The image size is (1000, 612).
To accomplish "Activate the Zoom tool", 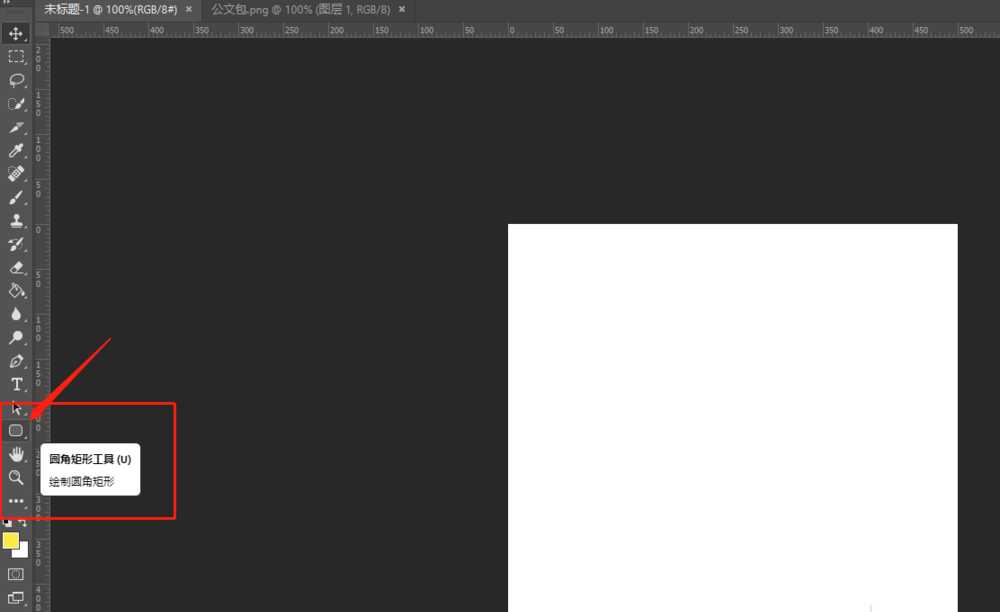I will [x=16, y=477].
